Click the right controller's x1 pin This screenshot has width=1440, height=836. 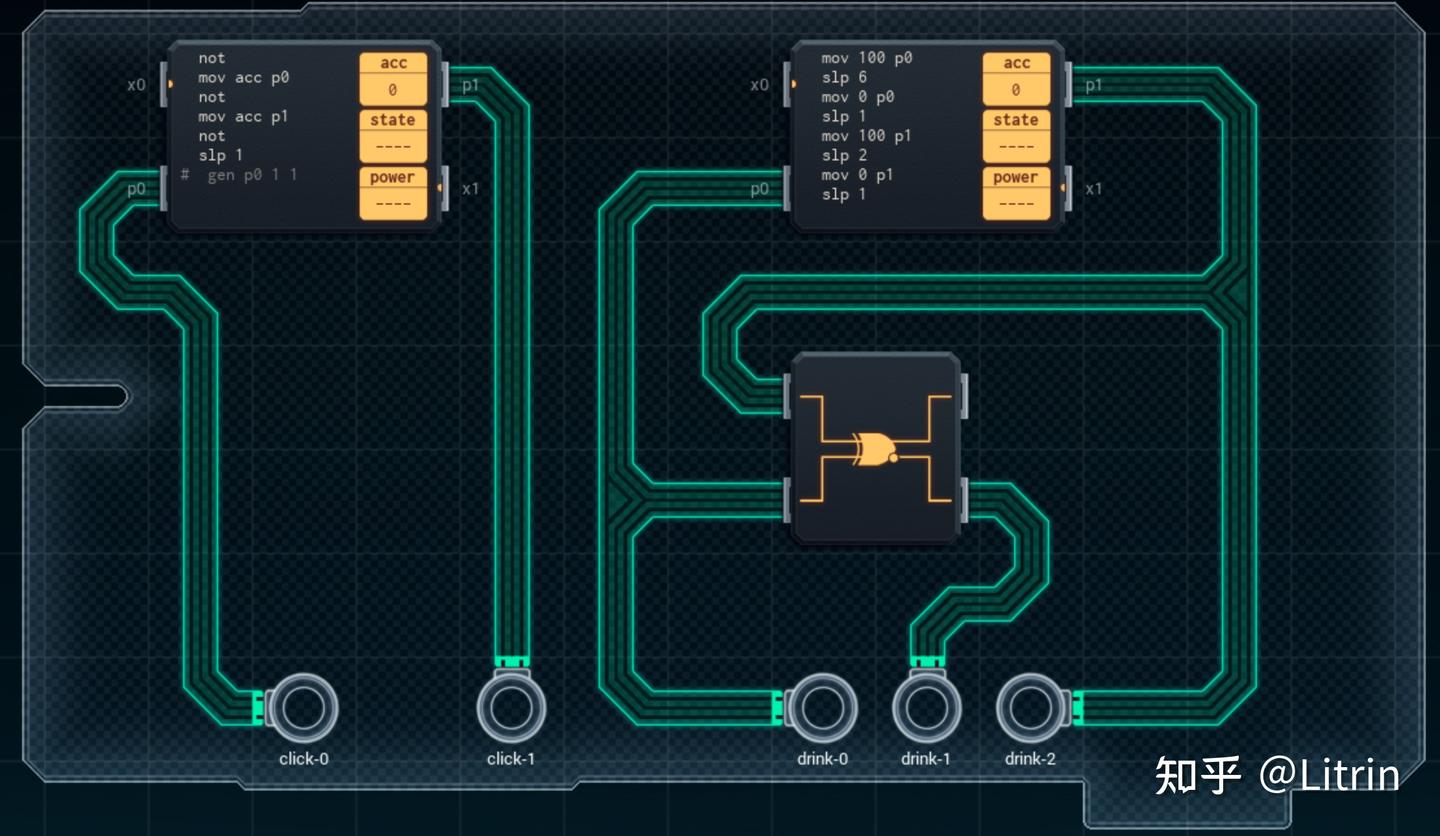1068,189
